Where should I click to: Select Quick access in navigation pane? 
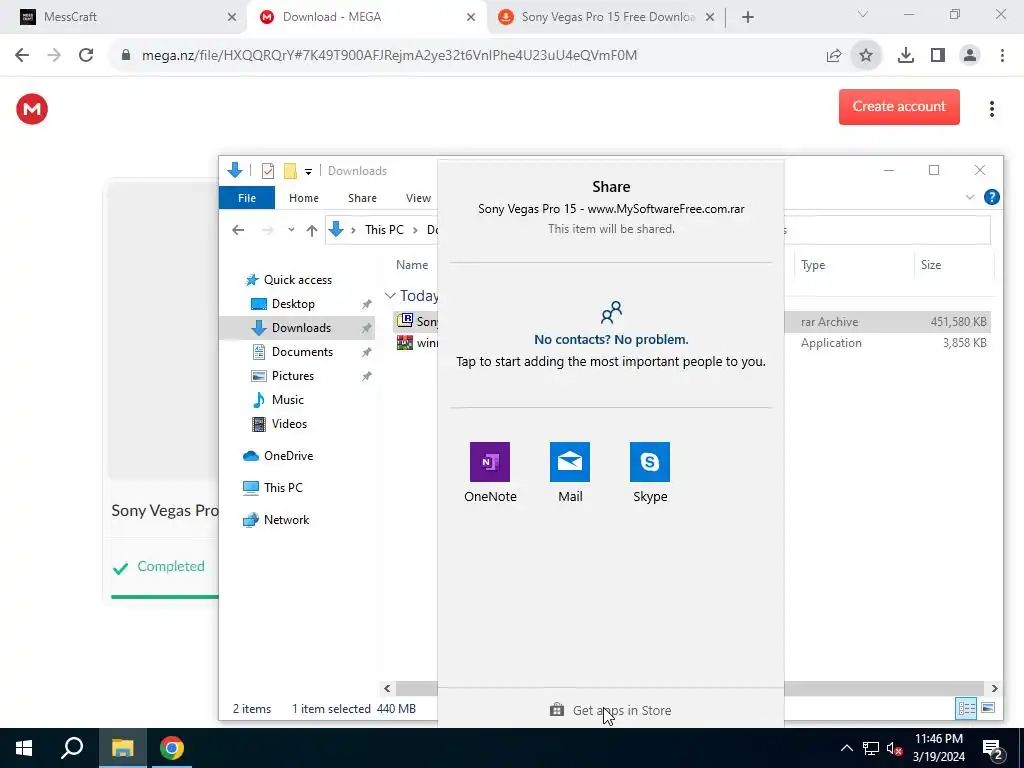click(x=298, y=280)
